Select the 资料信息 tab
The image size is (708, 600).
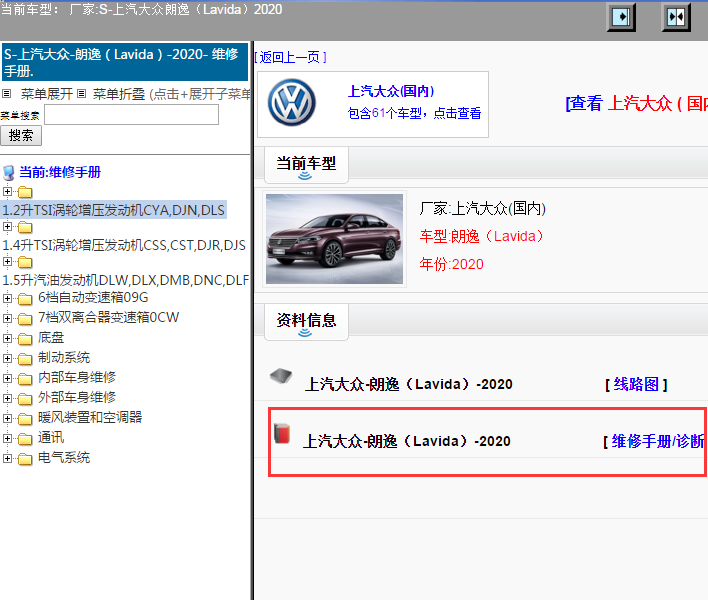click(x=306, y=321)
